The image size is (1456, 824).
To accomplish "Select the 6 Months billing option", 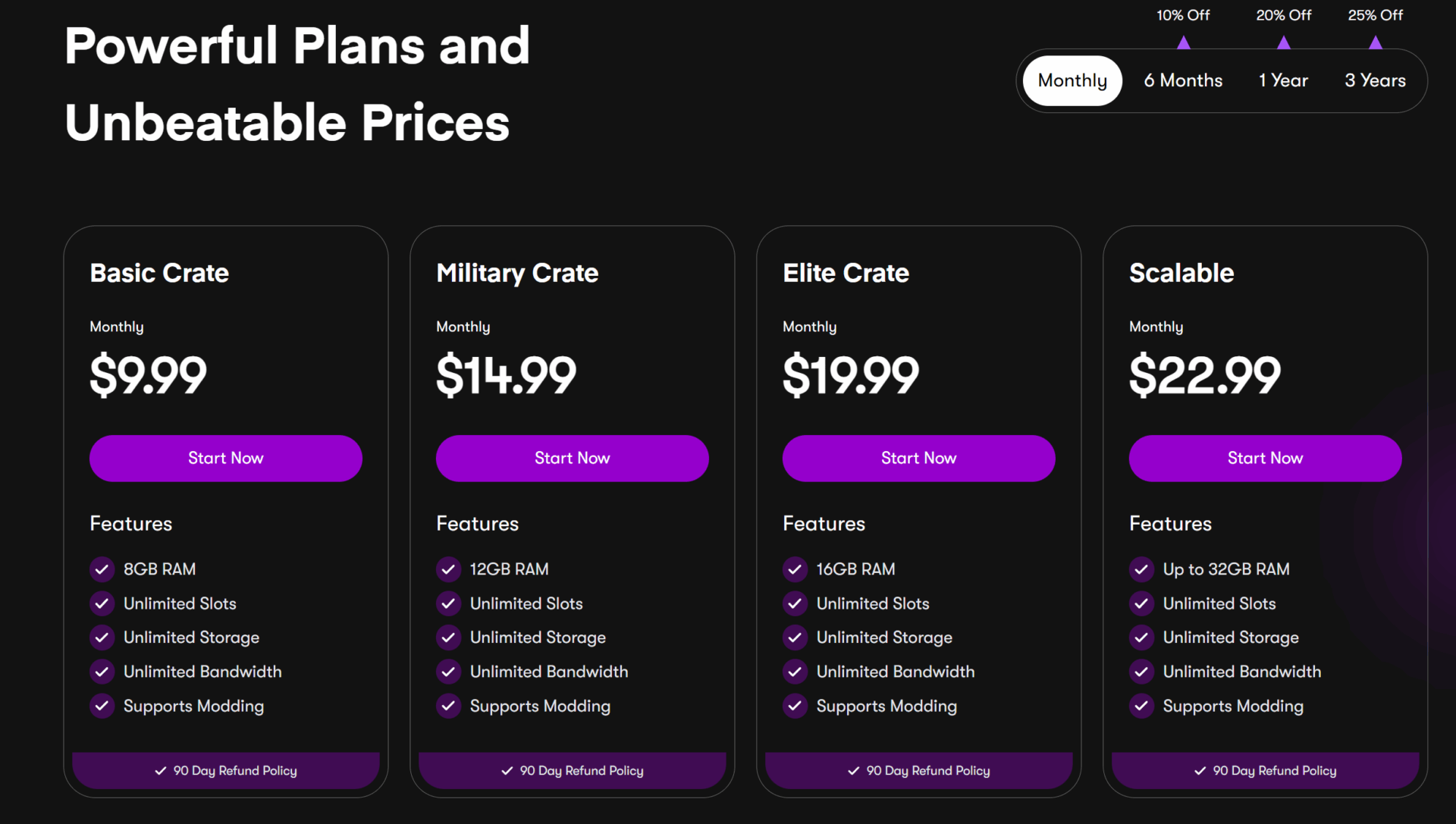I will point(1183,80).
